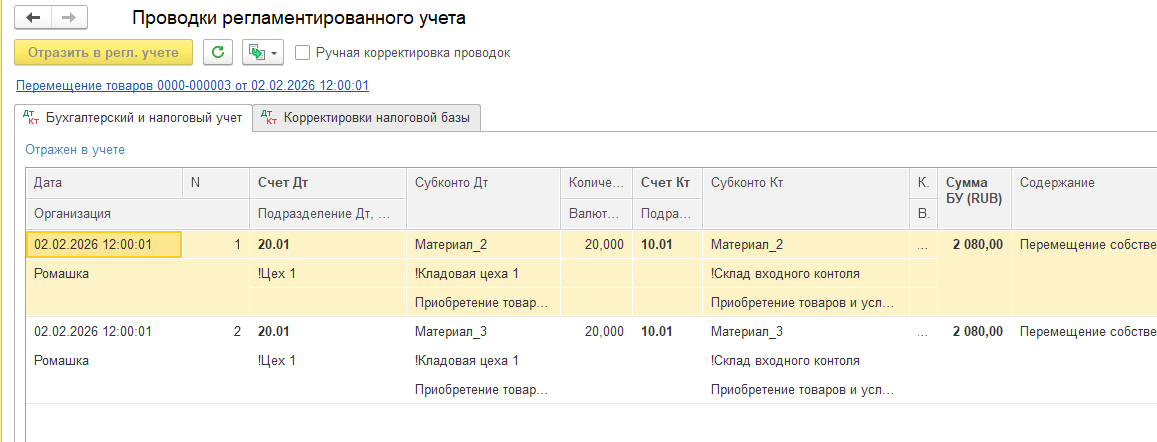Switch to Корректировки налоговой базы tab
This screenshot has width=1157, height=442.
pos(367,118)
